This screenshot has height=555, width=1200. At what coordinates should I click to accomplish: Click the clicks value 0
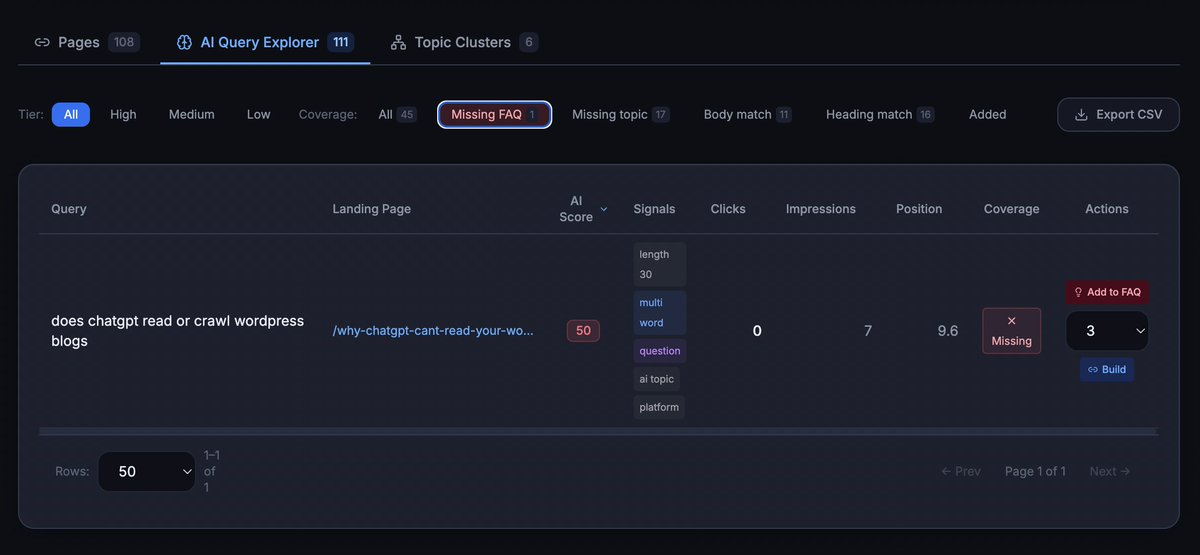757,331
